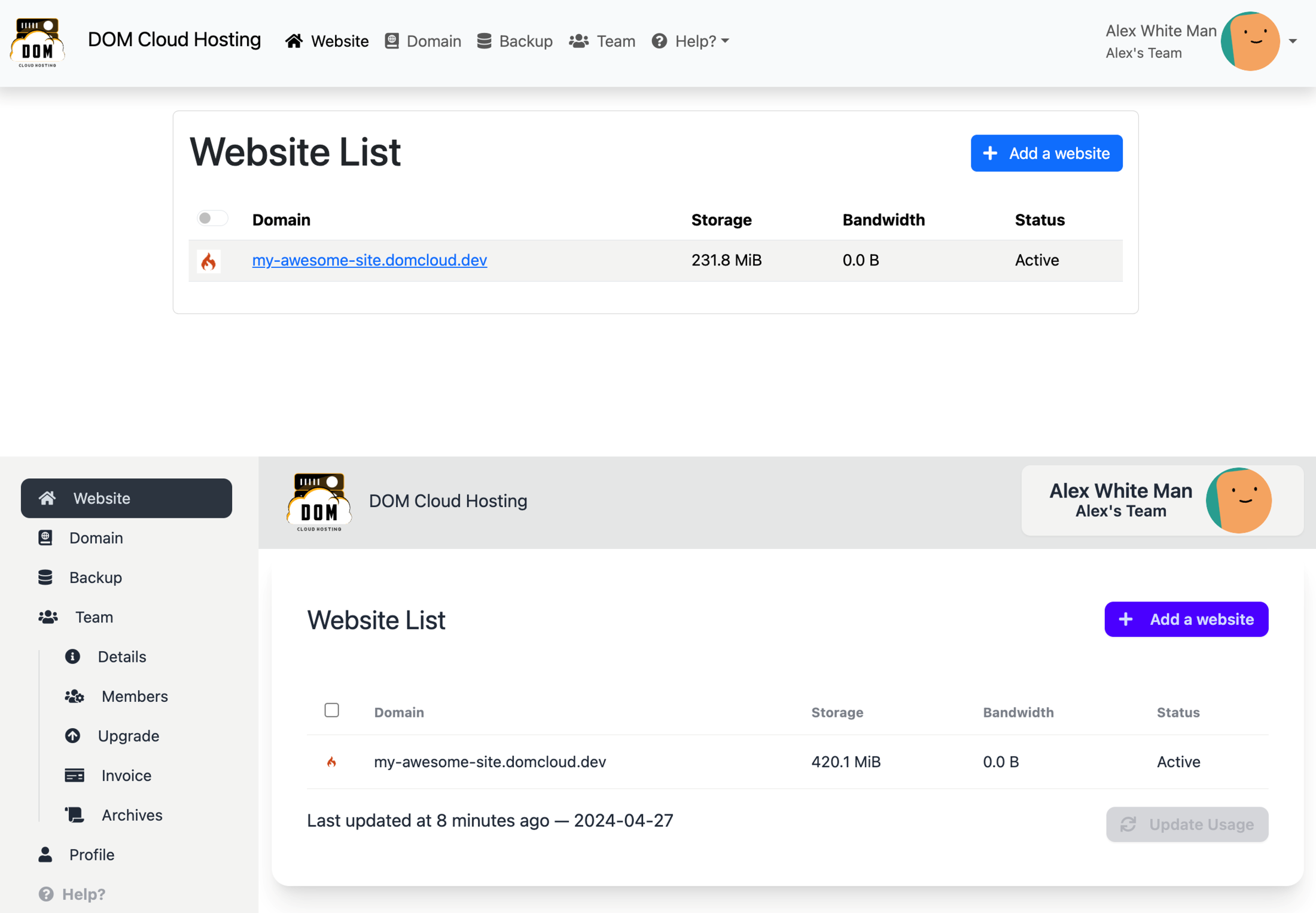Open Domain via sidebar globe icon
The image size is (1316, 913).
point(45,538)
